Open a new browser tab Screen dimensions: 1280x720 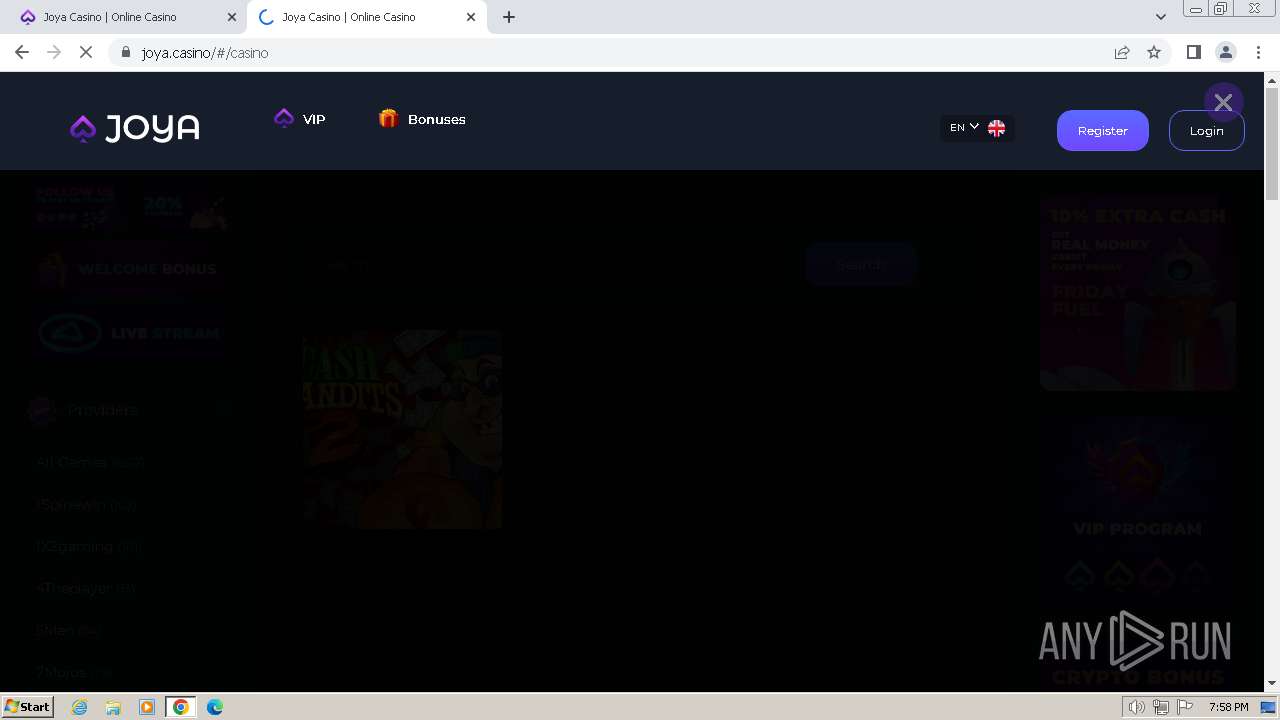(509, 17)
